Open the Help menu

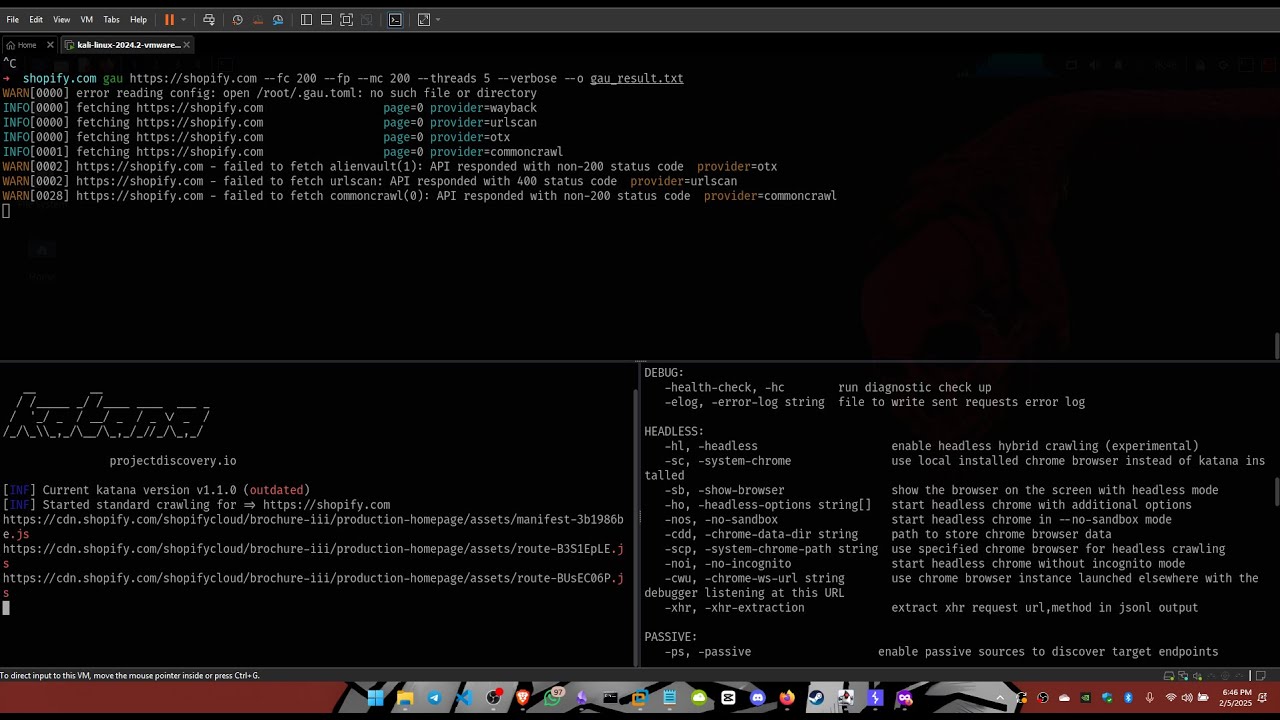click(138, 19)
